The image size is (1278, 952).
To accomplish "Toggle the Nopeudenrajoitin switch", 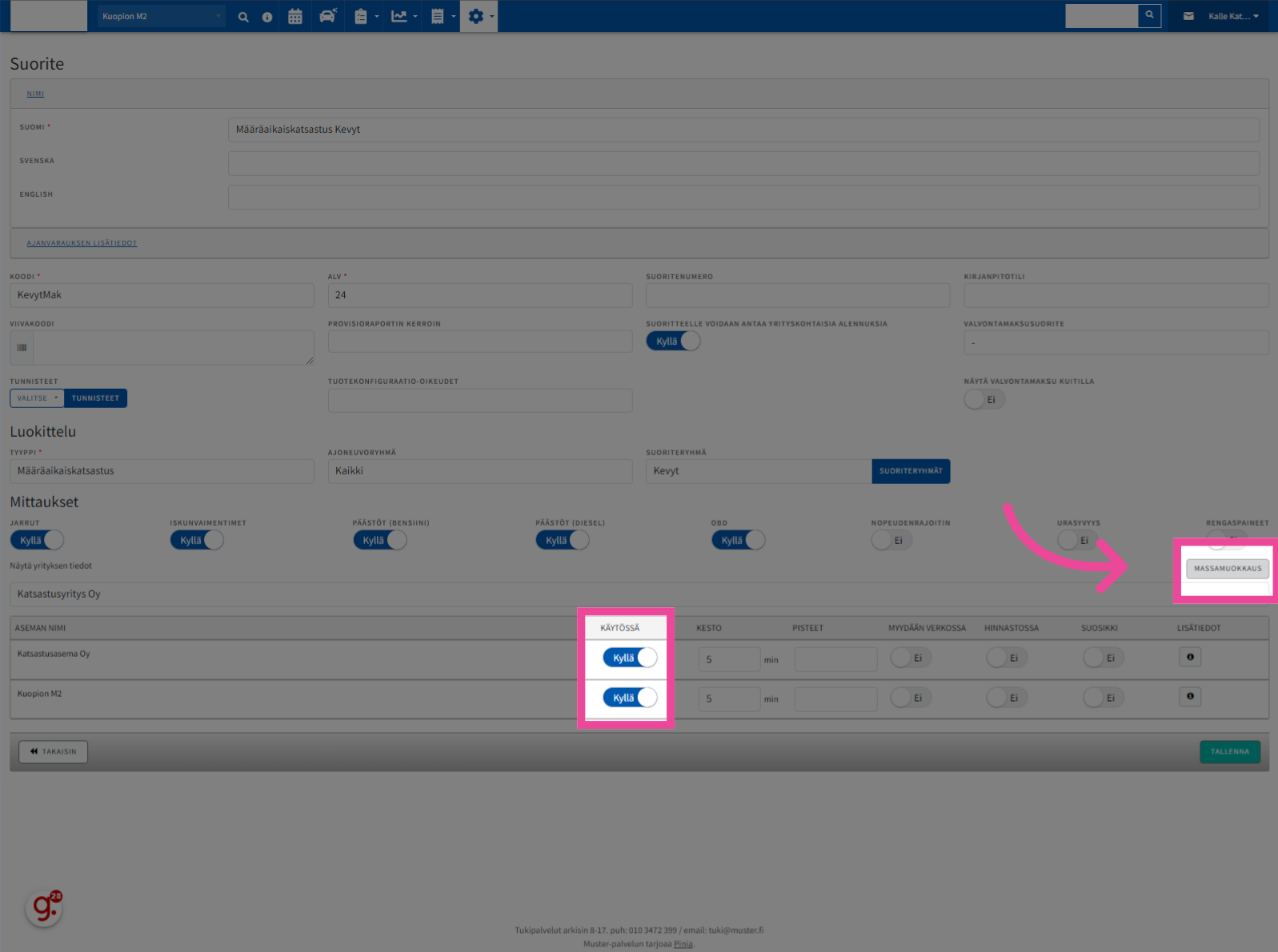I will tap(892, 541).
